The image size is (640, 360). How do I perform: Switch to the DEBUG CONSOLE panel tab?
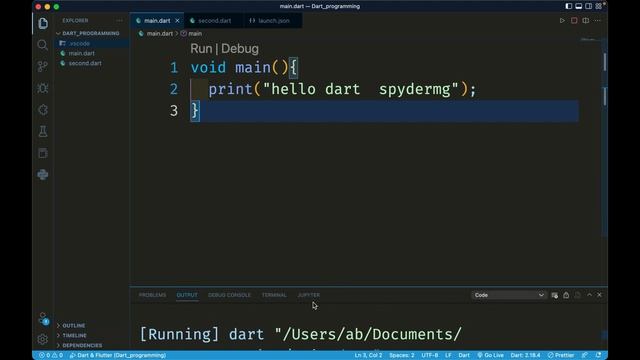click(x=229, y=295)
